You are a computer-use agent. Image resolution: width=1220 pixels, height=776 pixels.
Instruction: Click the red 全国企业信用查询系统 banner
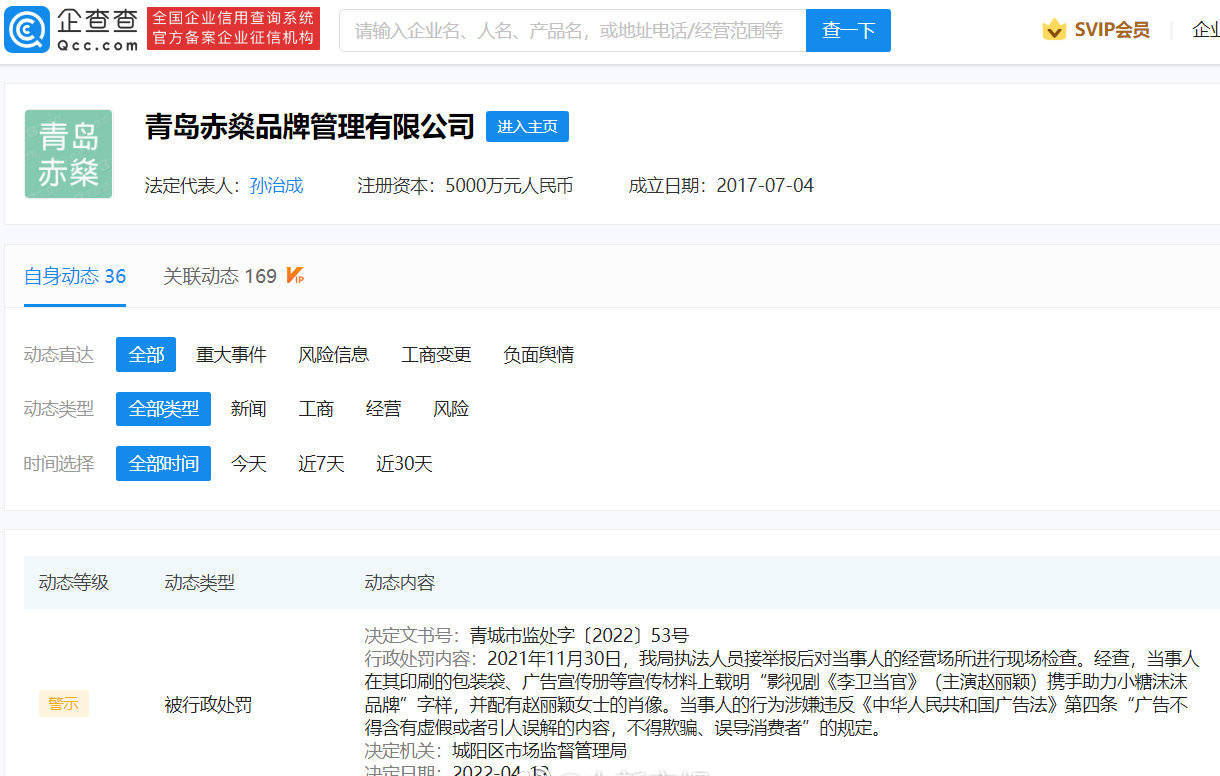[x=233, y=28]
